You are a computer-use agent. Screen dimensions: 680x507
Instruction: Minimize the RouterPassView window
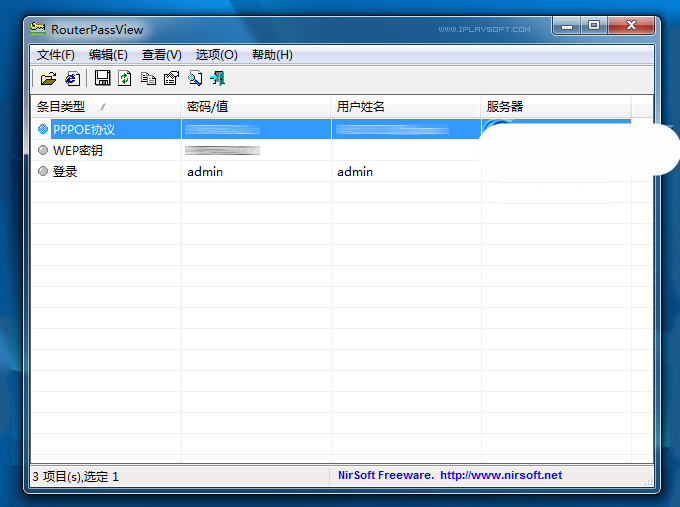click(x=566, y=26)
